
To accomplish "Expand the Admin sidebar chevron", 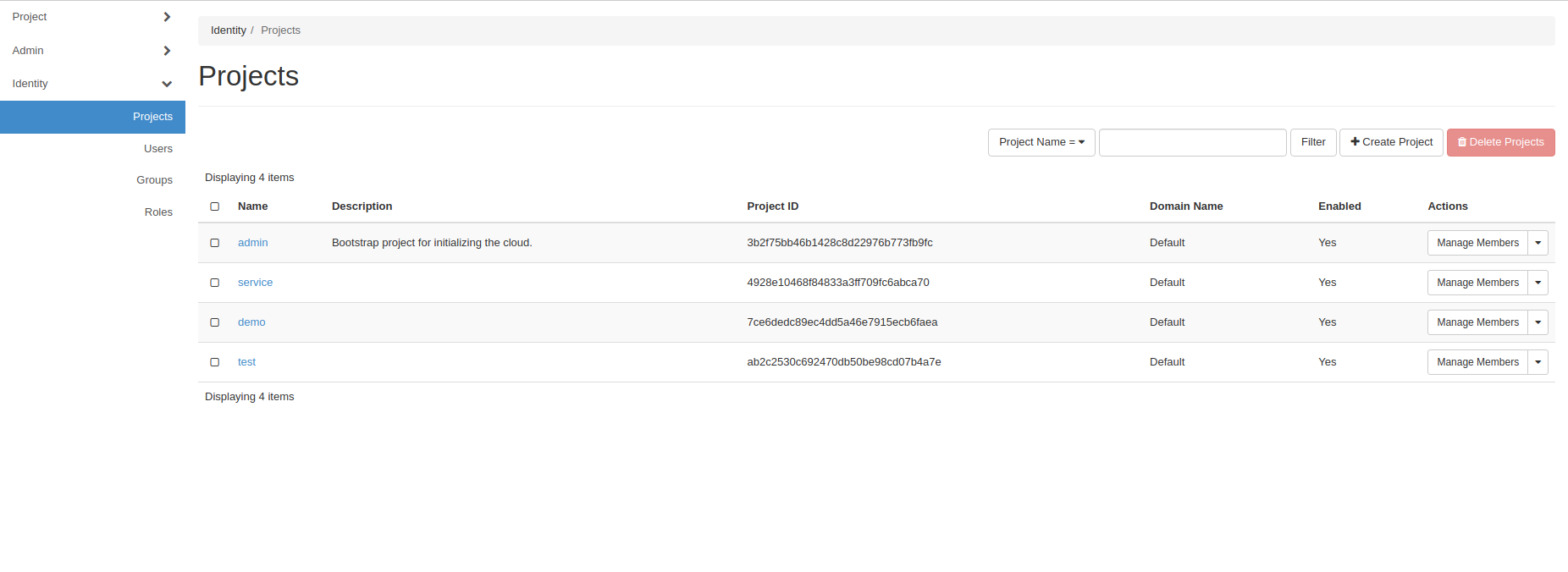I will point(167,51).
